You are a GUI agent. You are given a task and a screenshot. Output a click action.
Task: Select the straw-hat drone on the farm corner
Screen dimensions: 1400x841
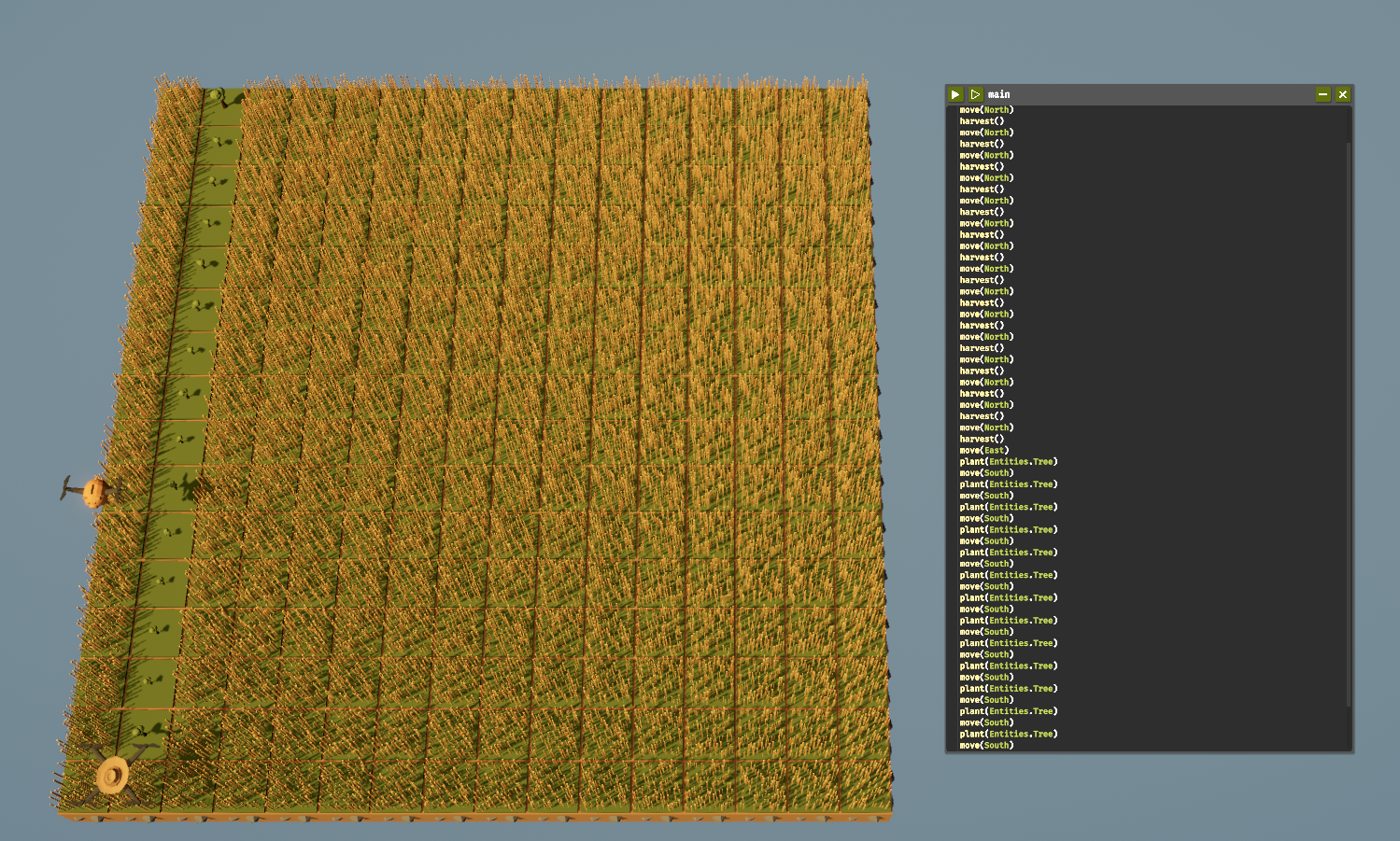(112, 775)
